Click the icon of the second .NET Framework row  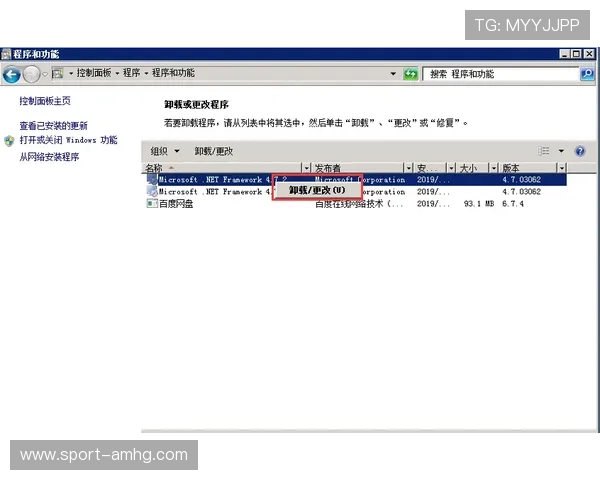(x=152, y=191)
